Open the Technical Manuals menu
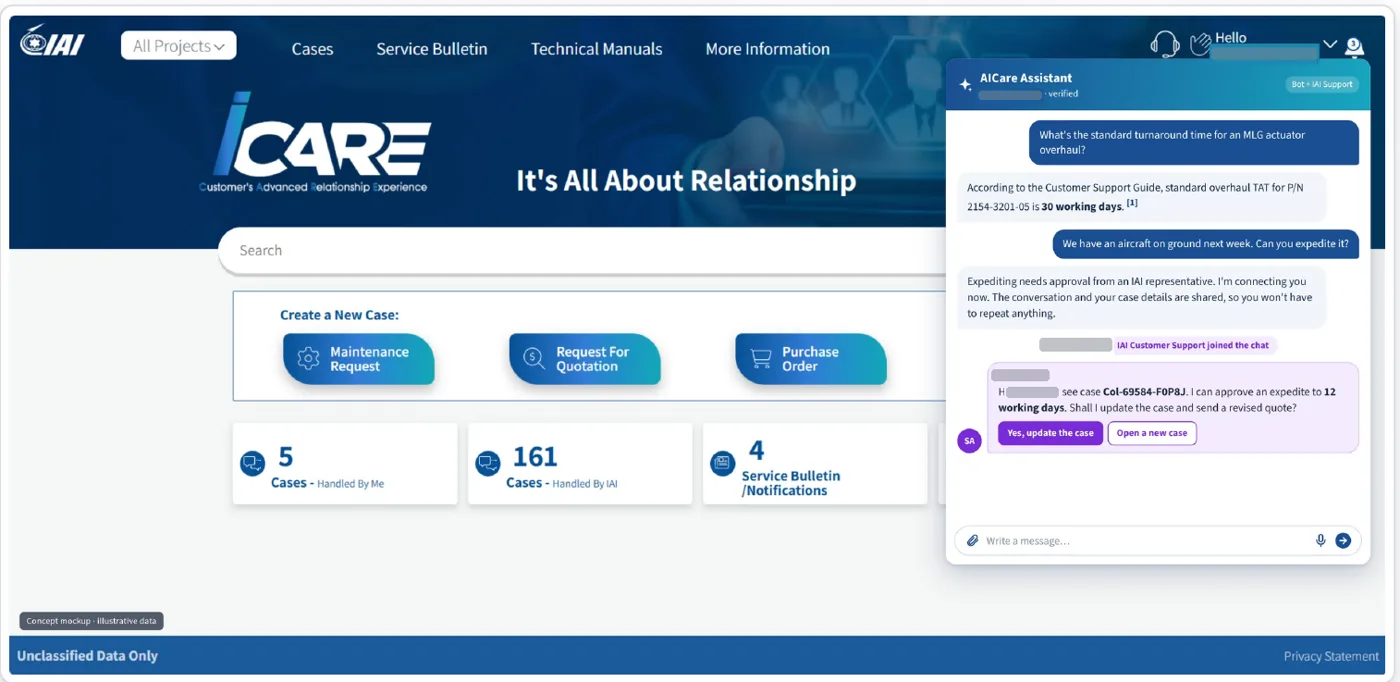Screen dimensions: 1400x682 [x=597, y=49]
